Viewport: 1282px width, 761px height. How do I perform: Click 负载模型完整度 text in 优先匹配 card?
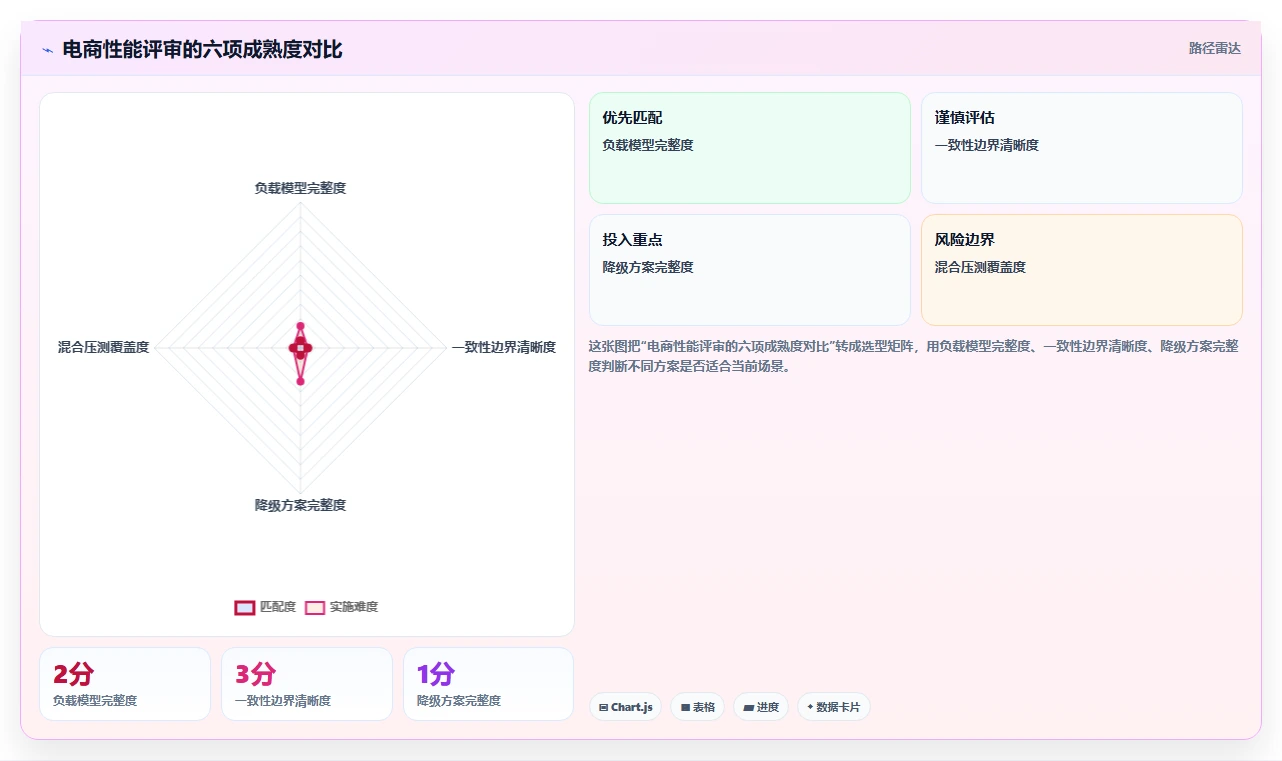click(x=648, y=145)
